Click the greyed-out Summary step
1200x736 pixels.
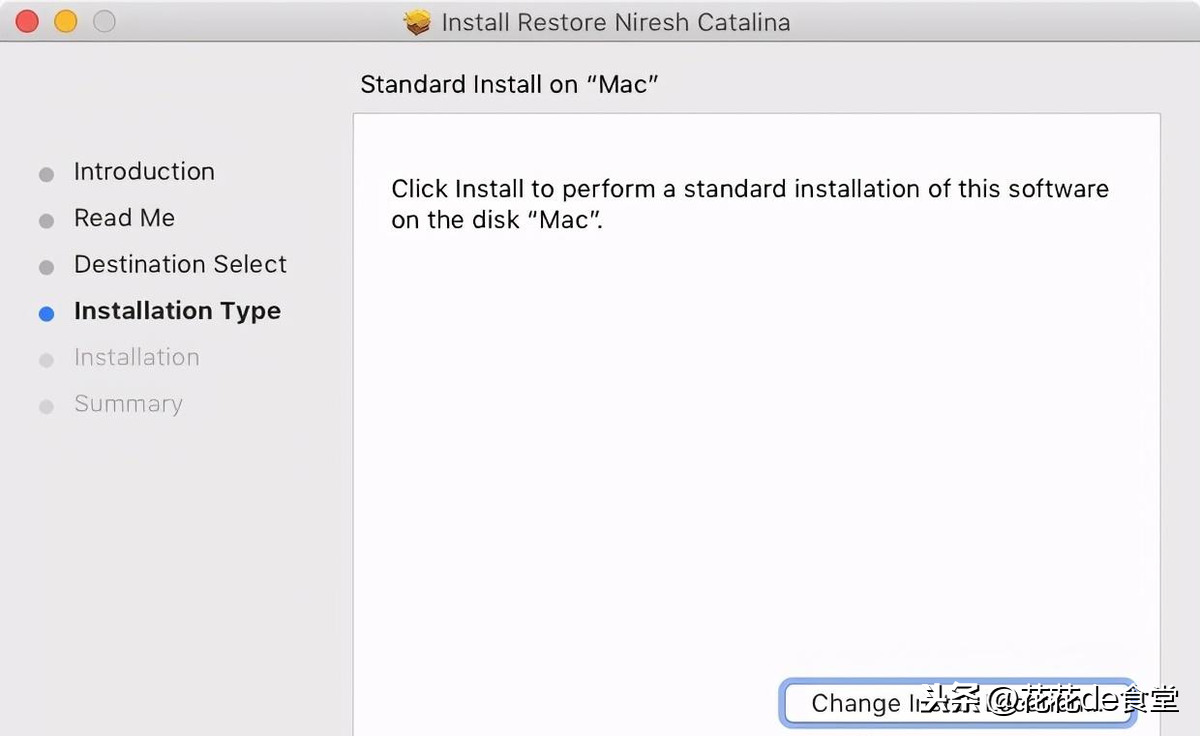[x=128, y=404]
